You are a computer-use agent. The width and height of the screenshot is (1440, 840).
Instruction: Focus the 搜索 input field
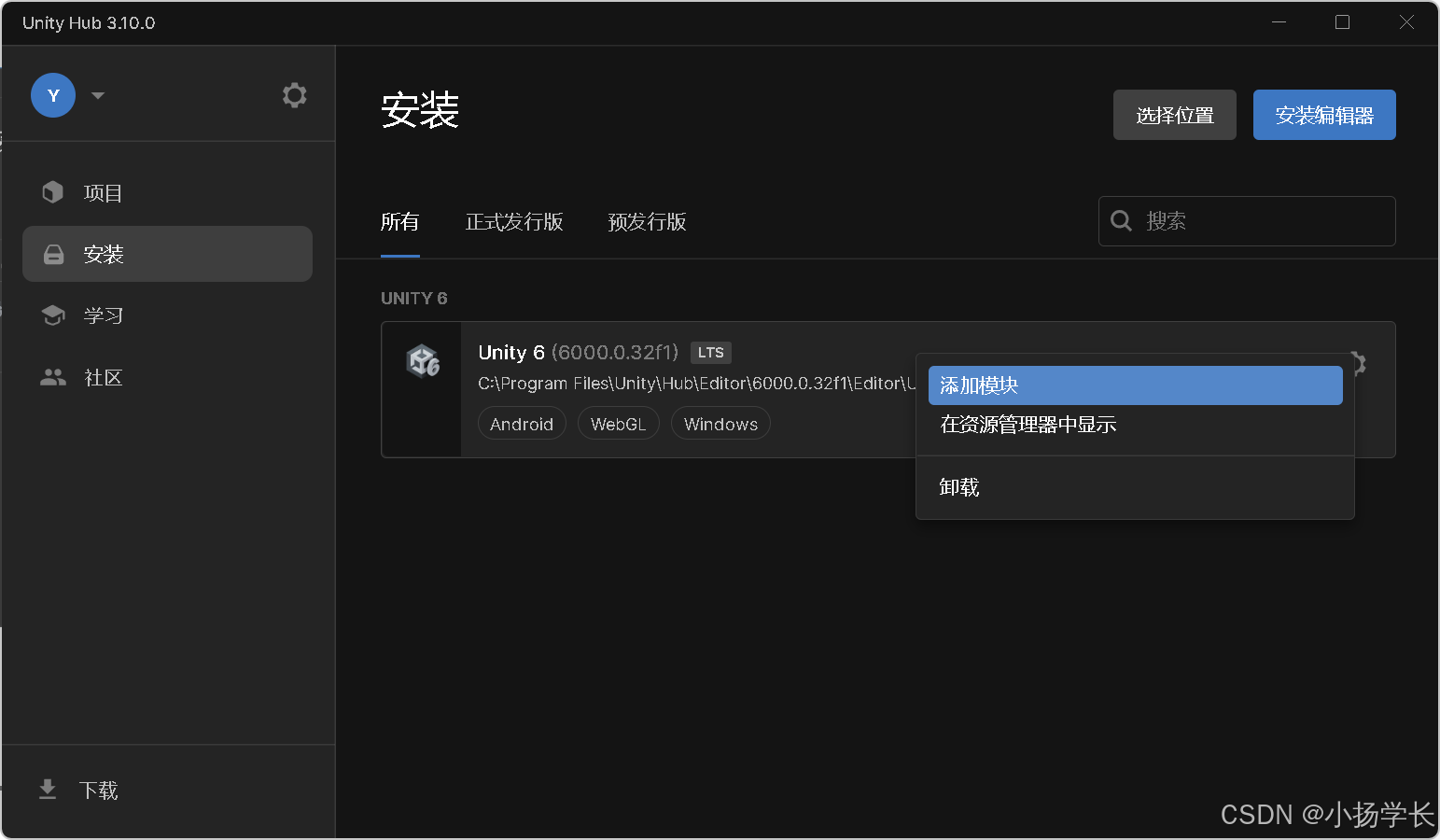pyautogui.click(x=1247, y=221)
